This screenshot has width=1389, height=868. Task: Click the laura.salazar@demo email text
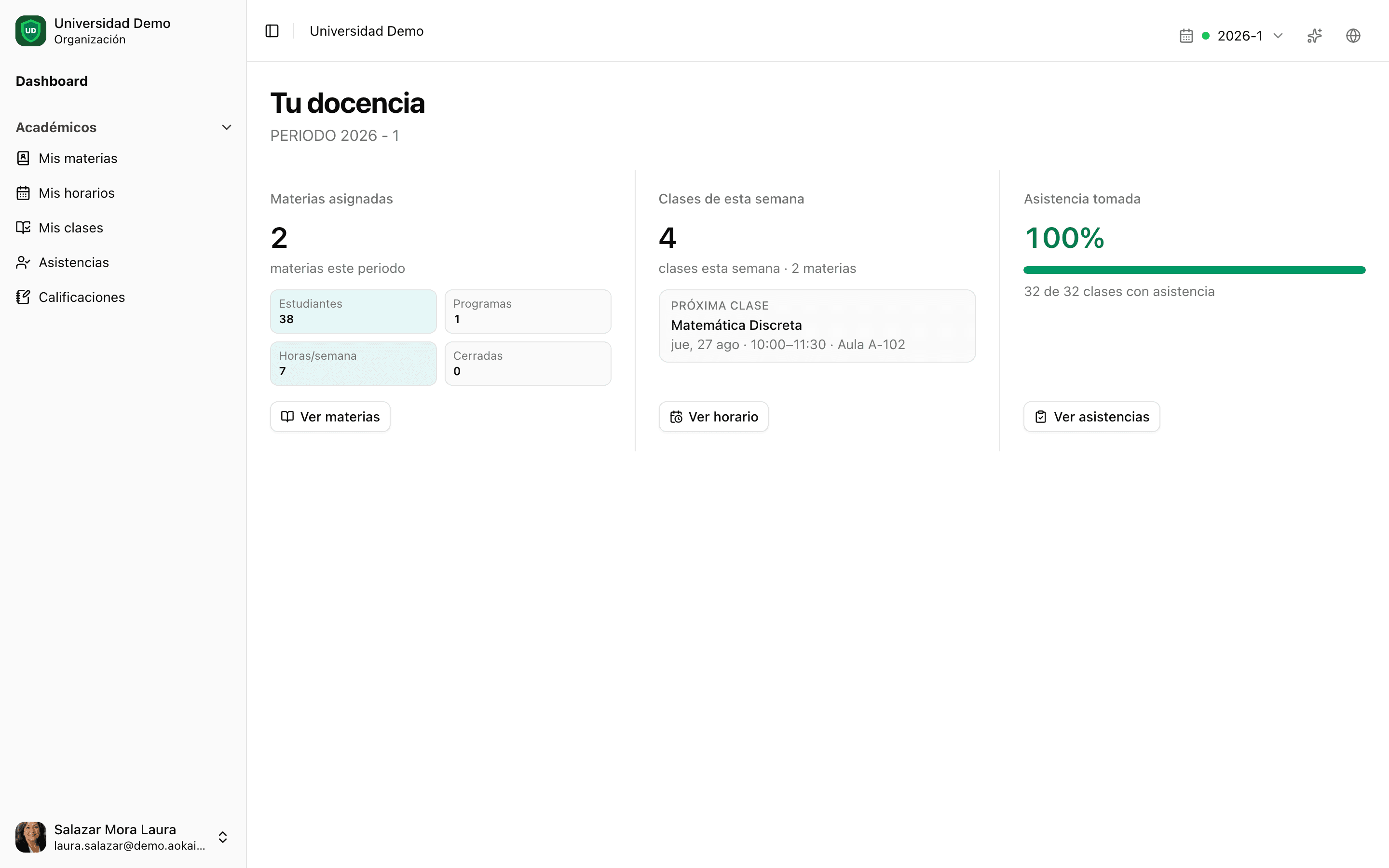point(130,846)
